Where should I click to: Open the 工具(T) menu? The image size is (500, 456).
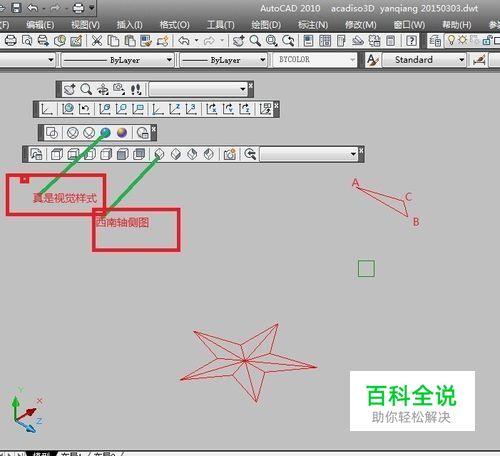(220, 25)
